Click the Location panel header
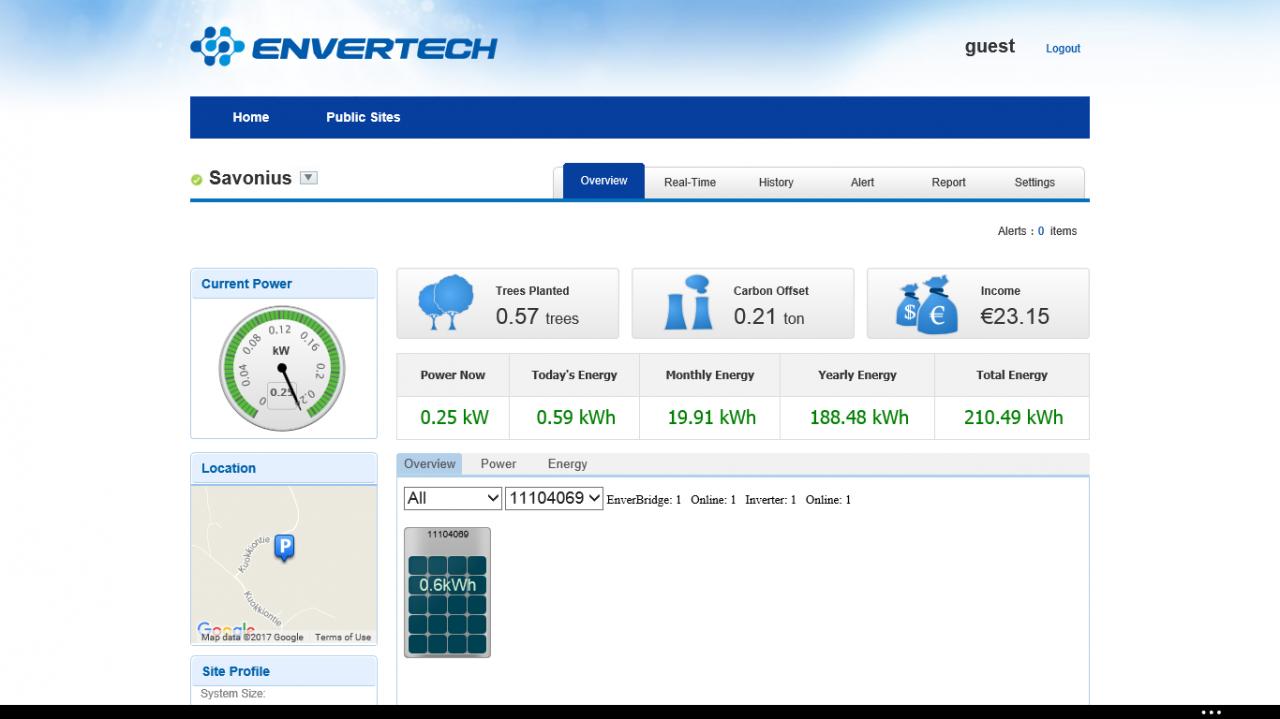Screen dimensions: 1280x719 (284, 468)
